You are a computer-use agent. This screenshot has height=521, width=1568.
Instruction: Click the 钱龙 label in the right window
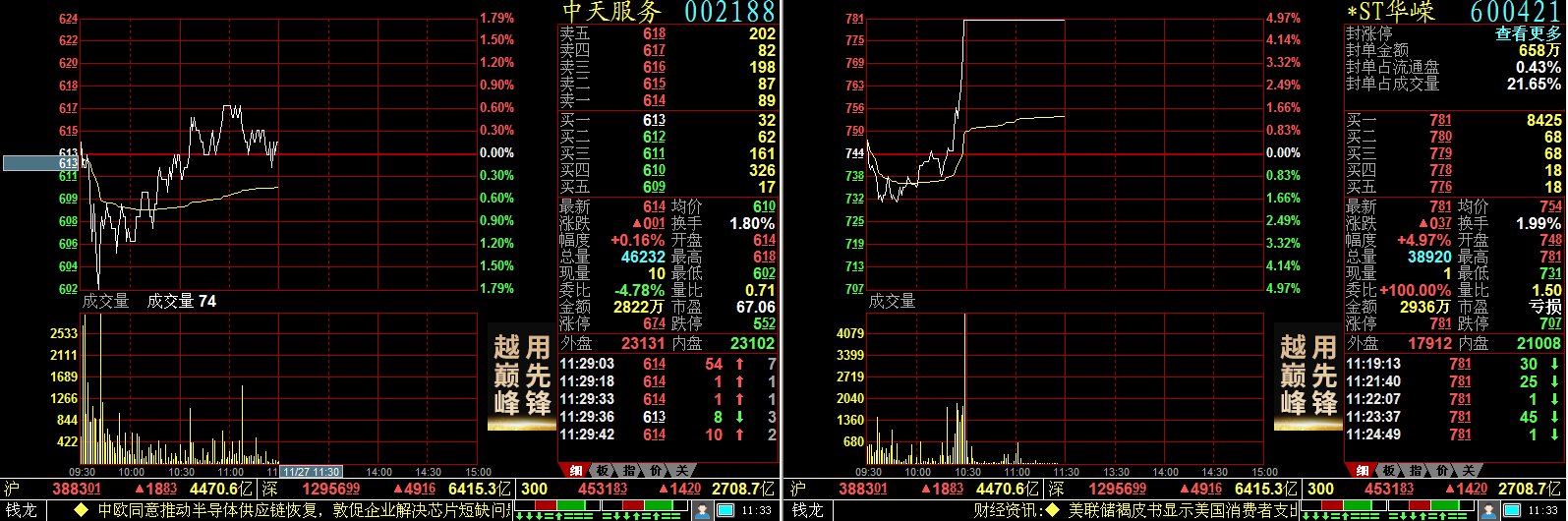coord(807,510)
